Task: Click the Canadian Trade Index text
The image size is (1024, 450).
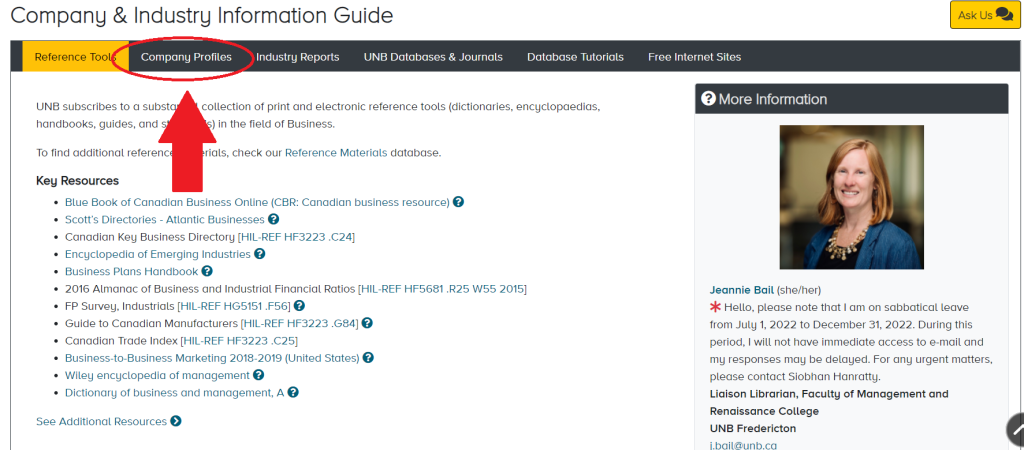Action: [x=121, y=340]
